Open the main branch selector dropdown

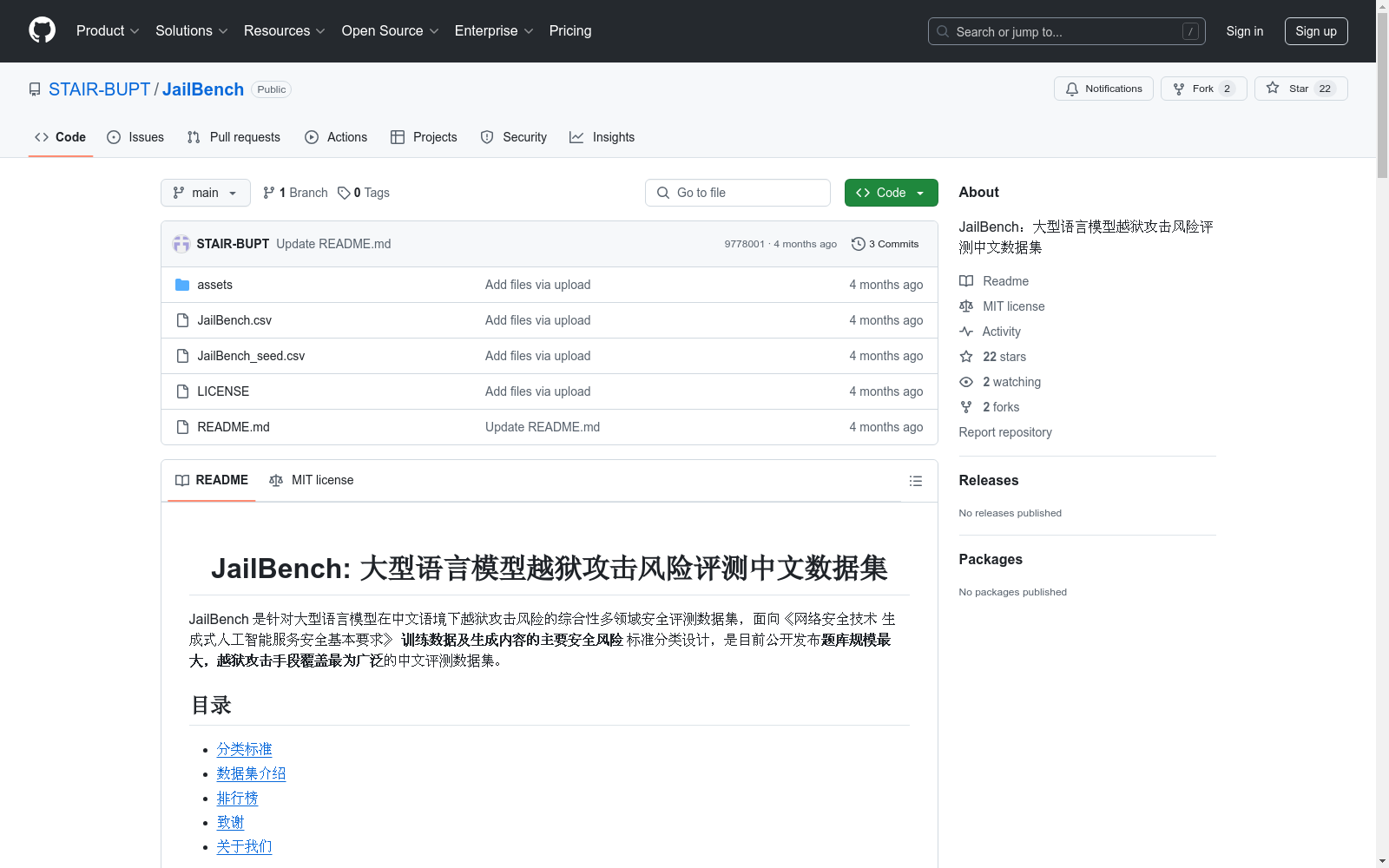point(206,193)
